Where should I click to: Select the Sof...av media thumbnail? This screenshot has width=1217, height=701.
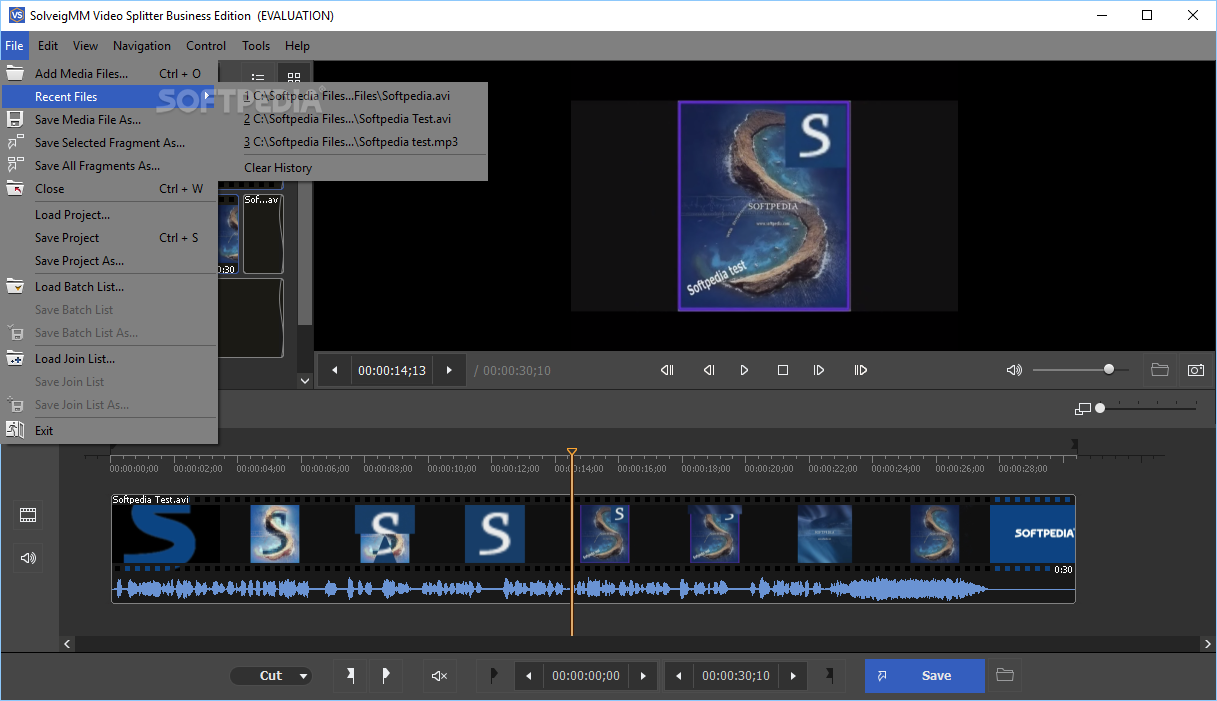tap(263, 234)
